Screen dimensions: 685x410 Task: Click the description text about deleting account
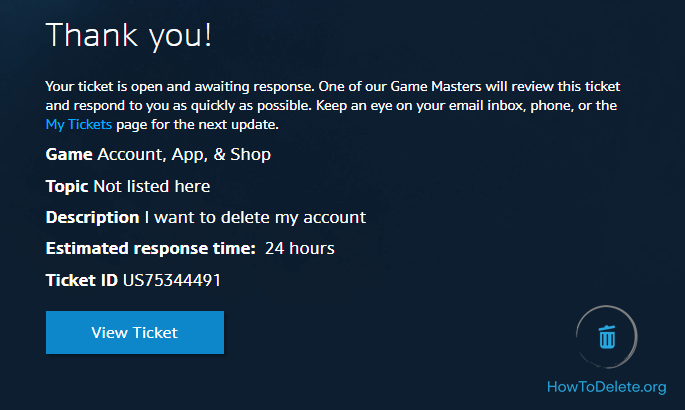[255, 217]
